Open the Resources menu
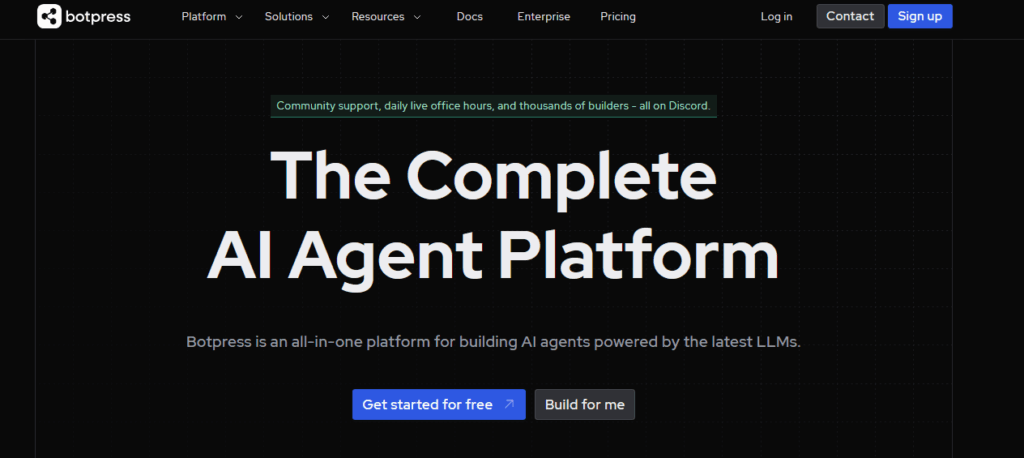The width and height of the screenshot is (1024, 458). coord(378,17)
